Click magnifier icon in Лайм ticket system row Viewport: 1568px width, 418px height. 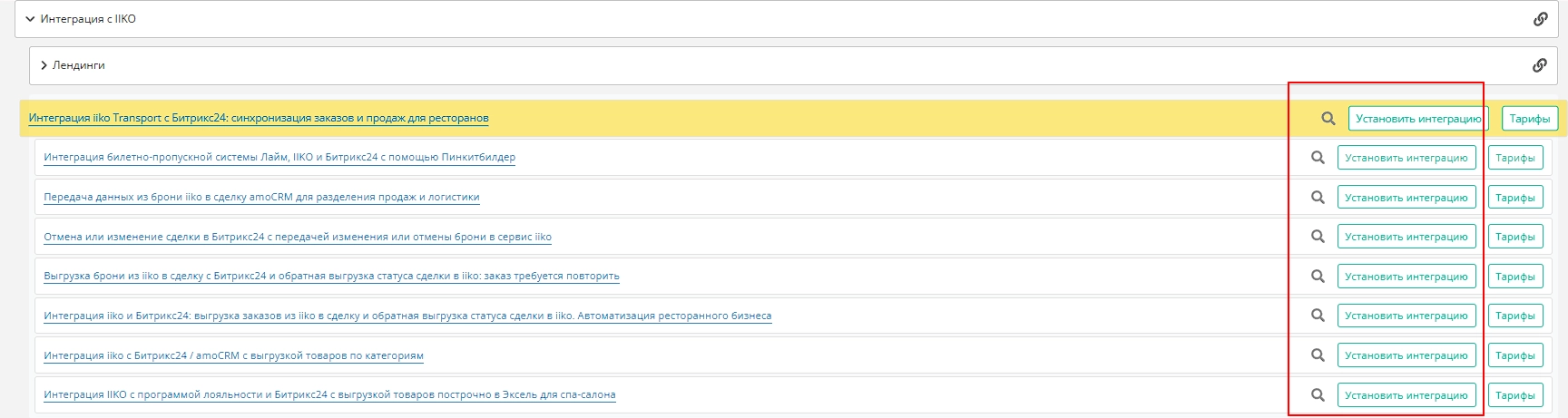[1318, 158]
